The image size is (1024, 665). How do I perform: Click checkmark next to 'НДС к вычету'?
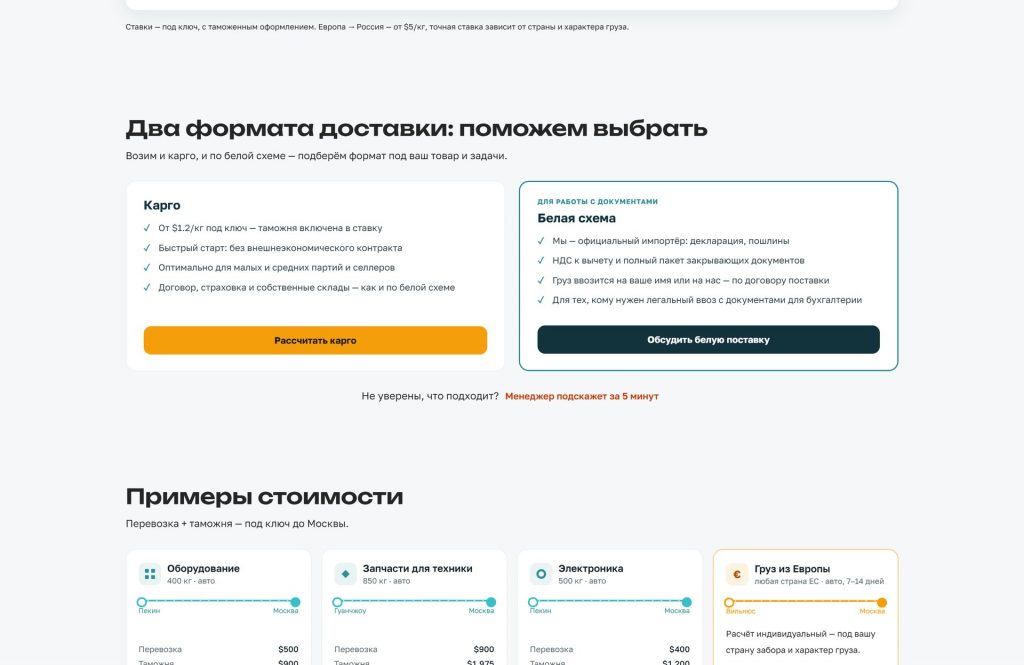point(541,260)
